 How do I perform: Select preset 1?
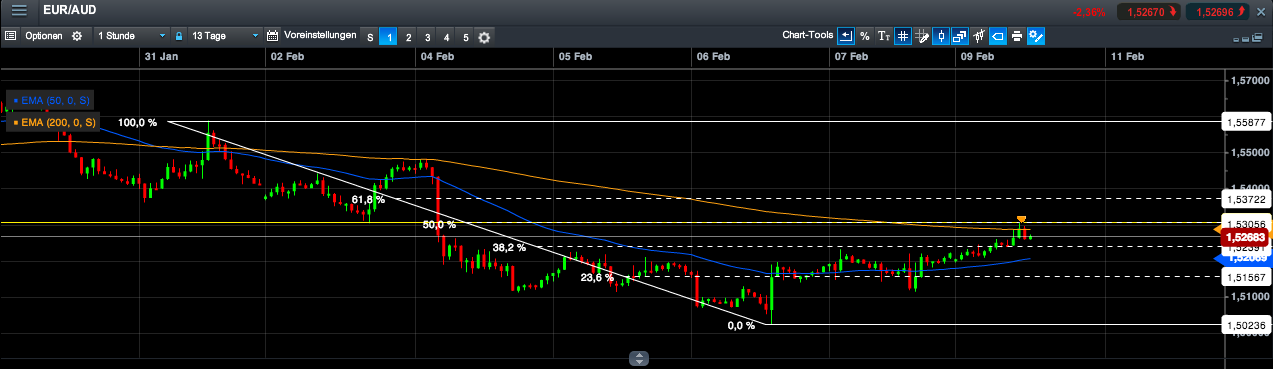pyautogui.click(x=389, y=37)
